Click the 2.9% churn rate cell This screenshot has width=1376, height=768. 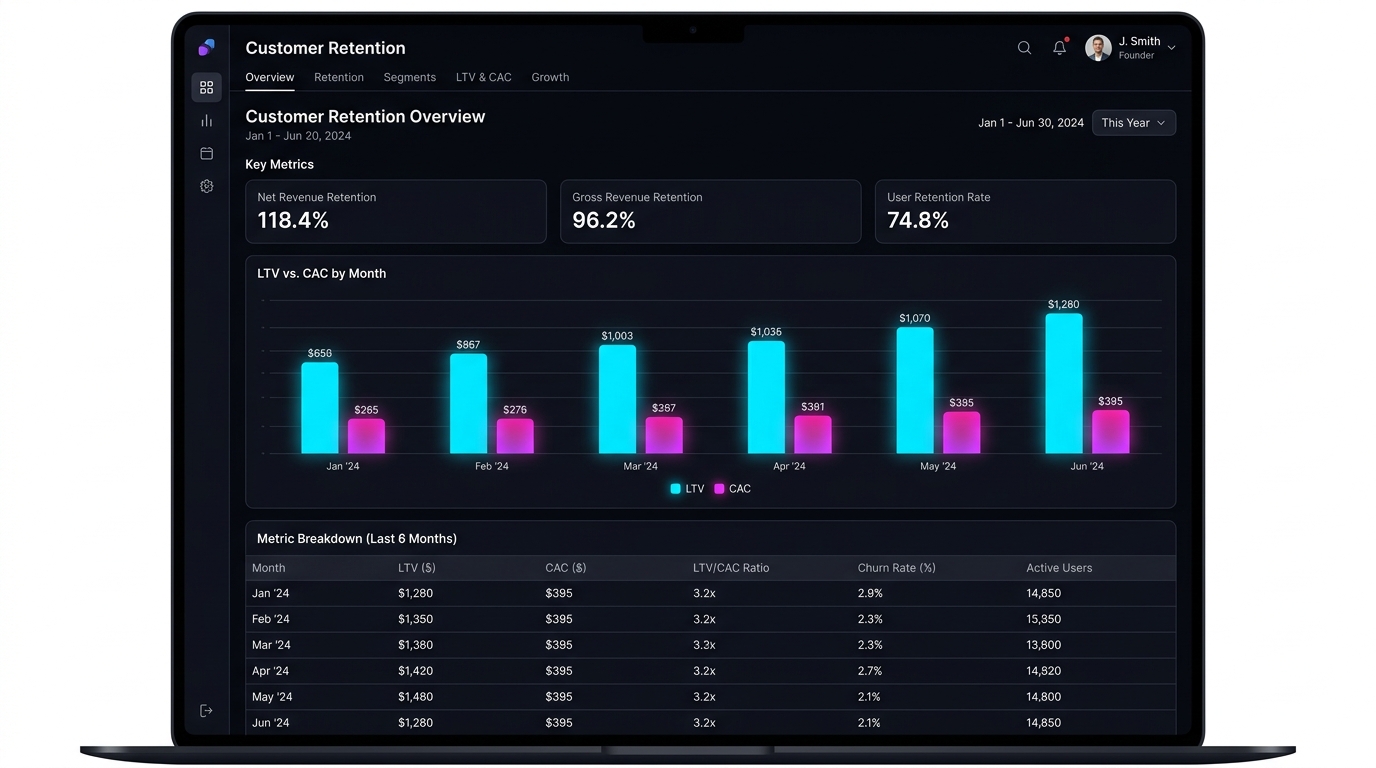(870, 593)
